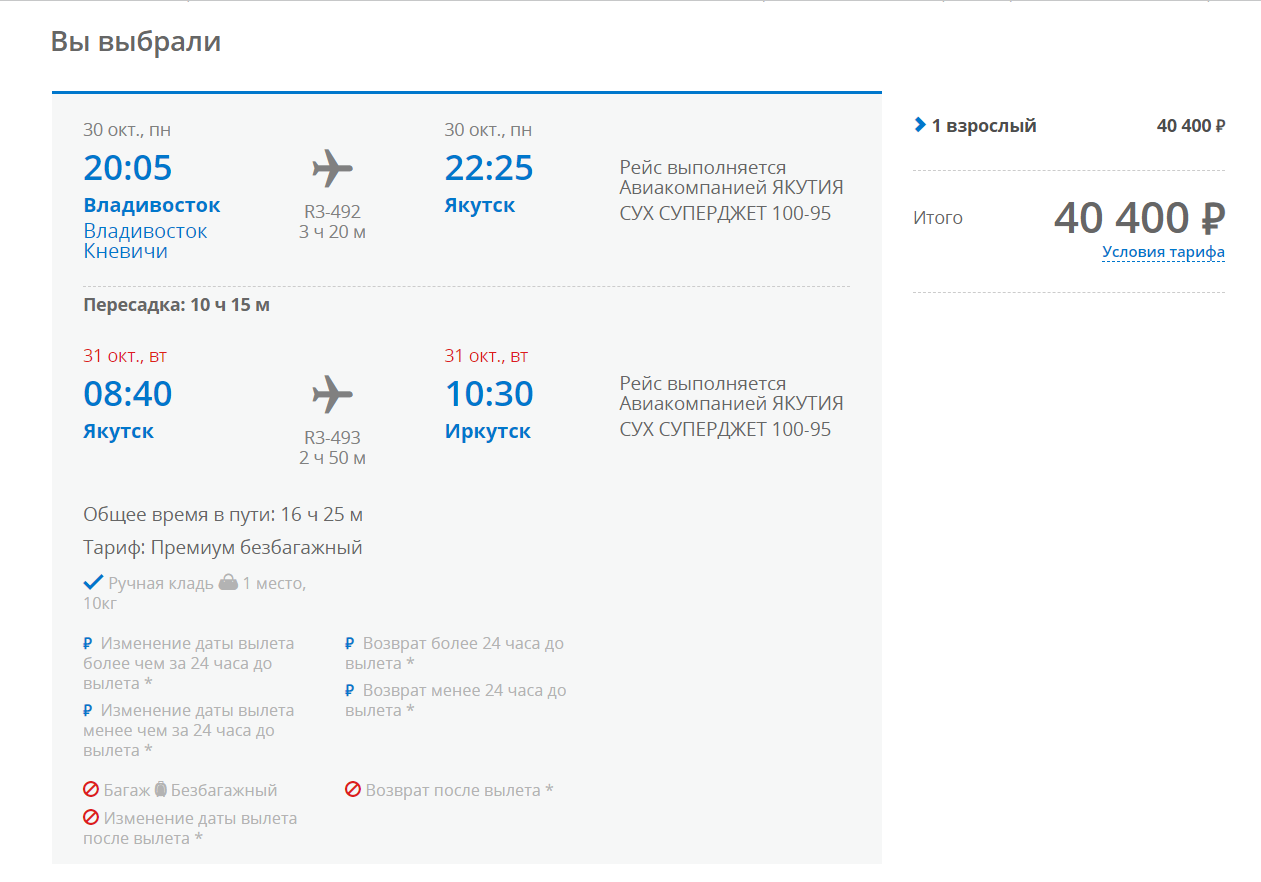The width and height of the screenshot is (1261, 882).
Task: Click the Владивосток Кневичи airport name
Action: [x=146, y=241]
